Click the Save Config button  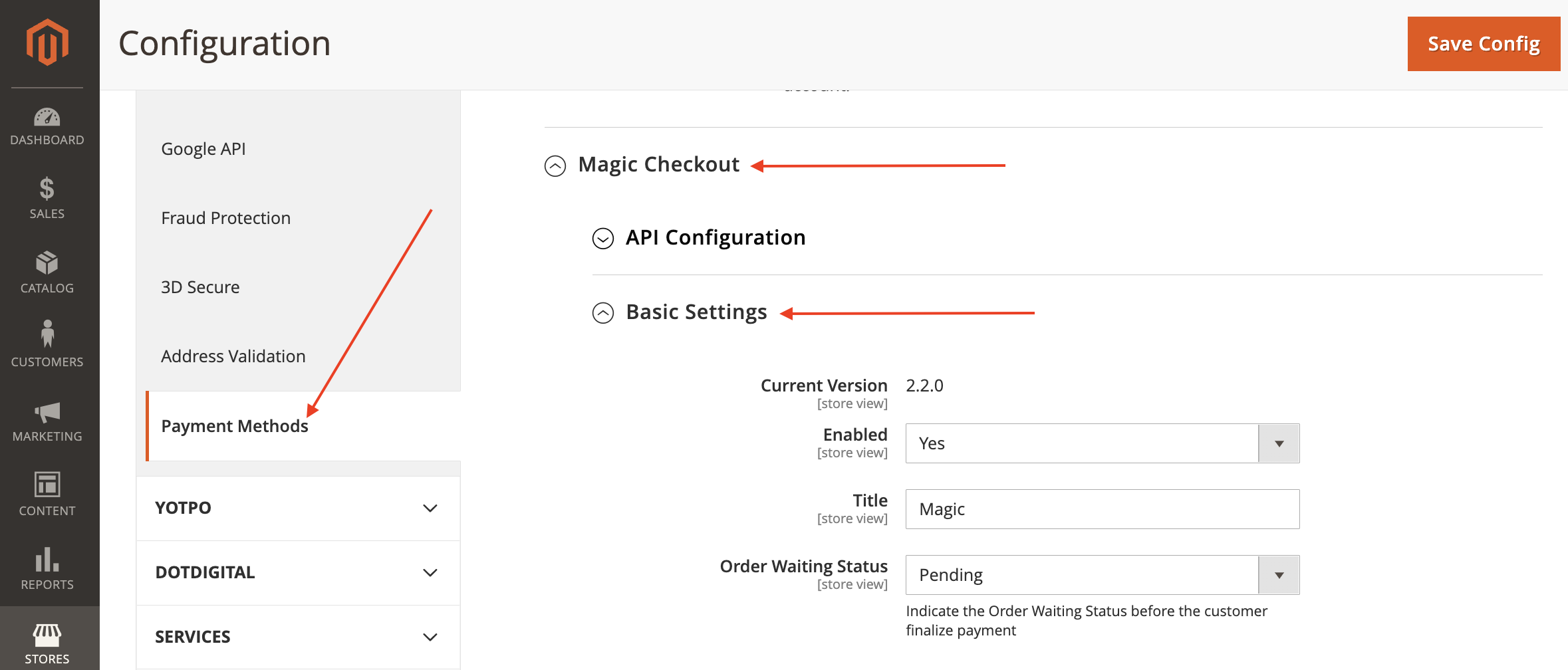point(1484,44)
